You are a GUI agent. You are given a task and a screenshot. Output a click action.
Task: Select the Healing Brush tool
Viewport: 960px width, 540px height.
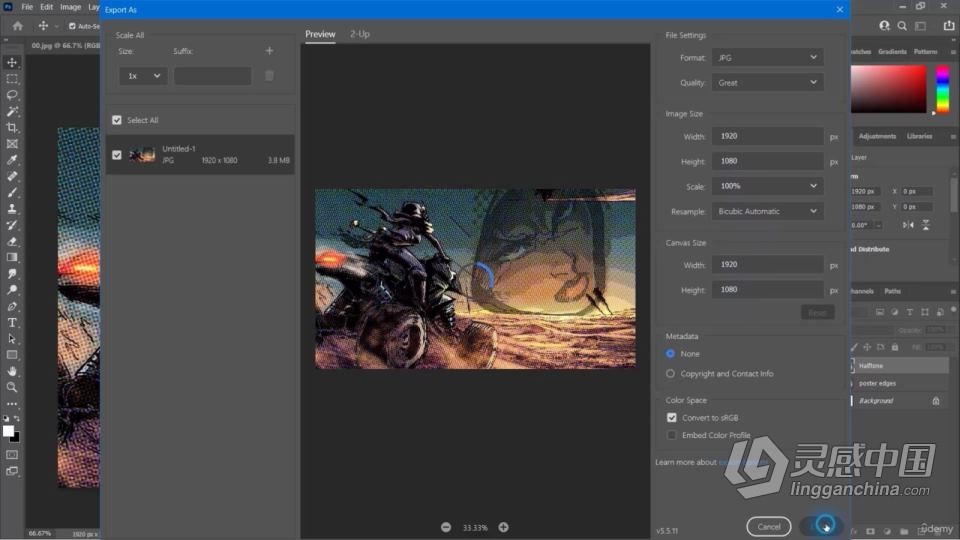(x=12, y=176)
